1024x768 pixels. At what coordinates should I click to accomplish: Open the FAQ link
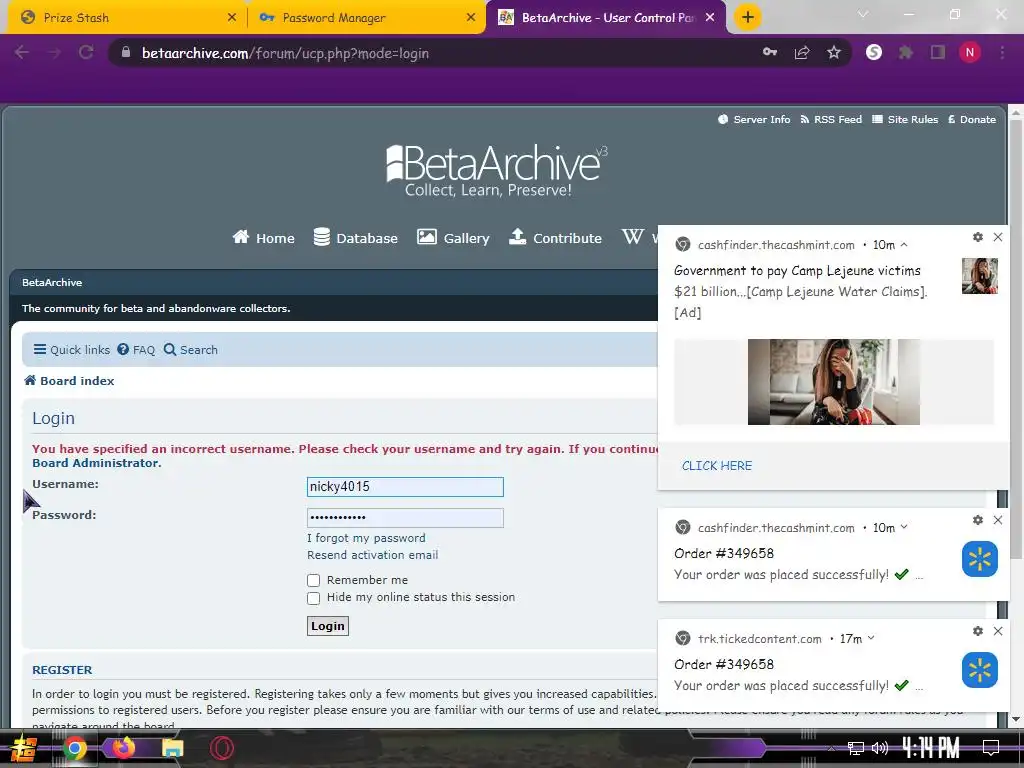click(136, 349)
